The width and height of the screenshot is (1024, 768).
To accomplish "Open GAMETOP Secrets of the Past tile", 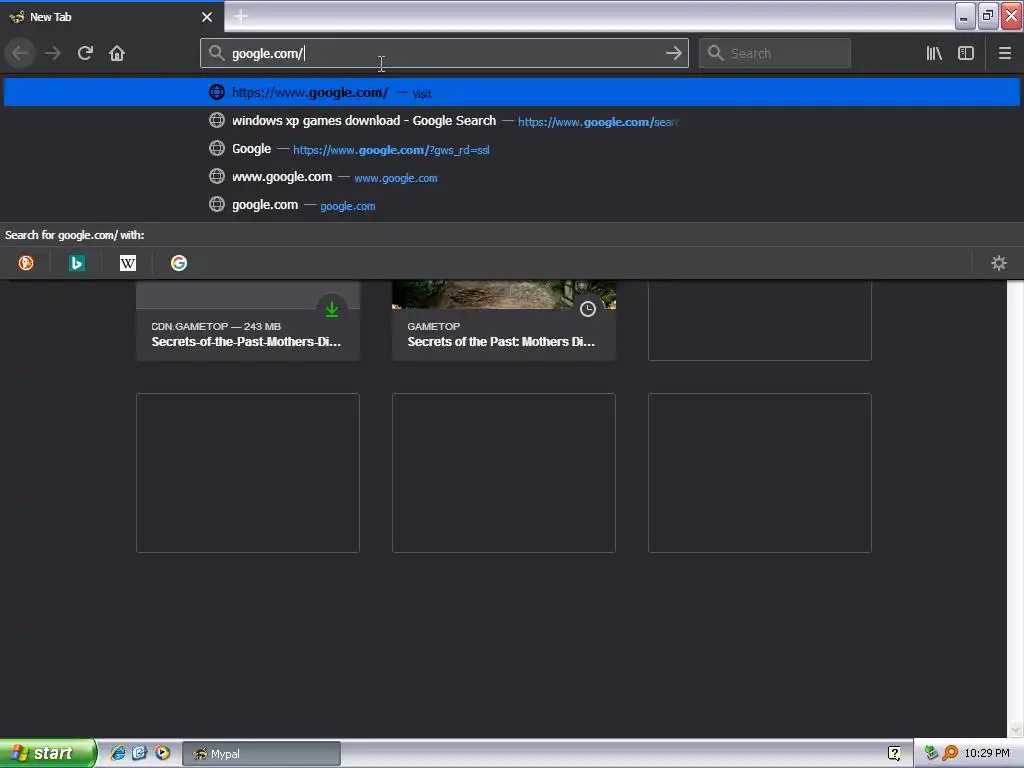I will [504, 321].
